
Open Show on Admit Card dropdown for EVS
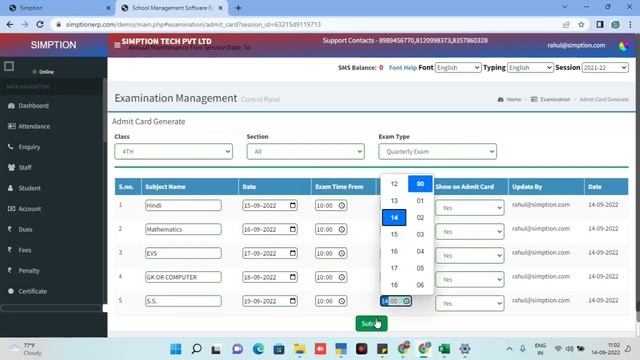pos(469,256)
